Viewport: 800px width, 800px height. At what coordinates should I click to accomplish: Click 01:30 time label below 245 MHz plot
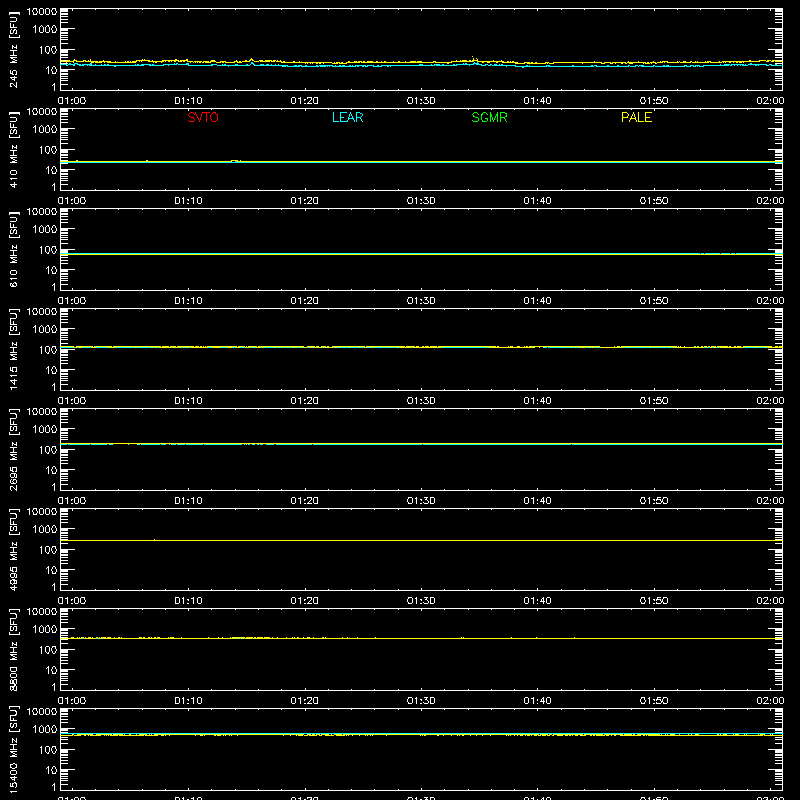[421, 101]
